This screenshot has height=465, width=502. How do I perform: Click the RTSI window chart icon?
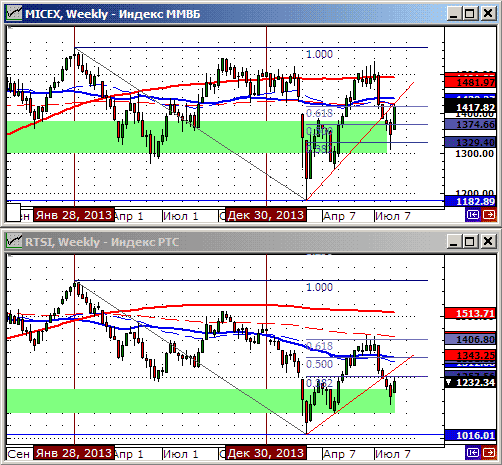(x=14, y=241)
